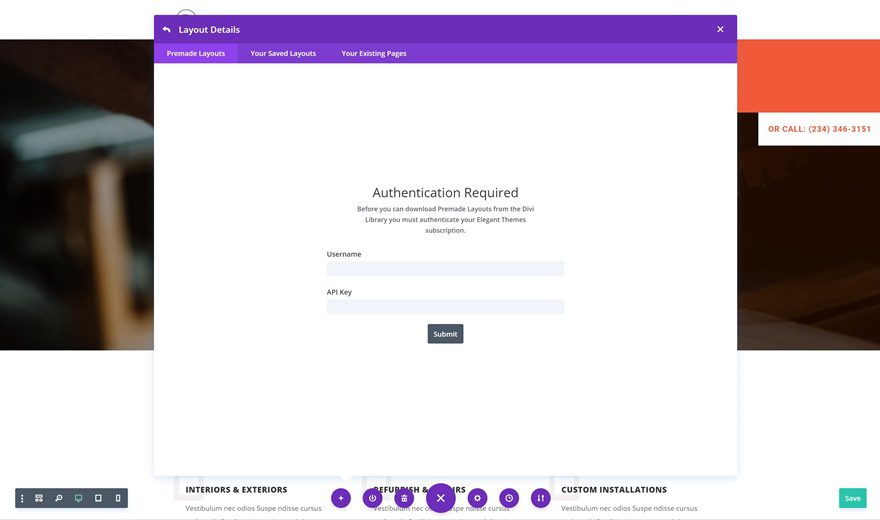Click the save to library power icon
880x520 pixels.
(372, 498)
